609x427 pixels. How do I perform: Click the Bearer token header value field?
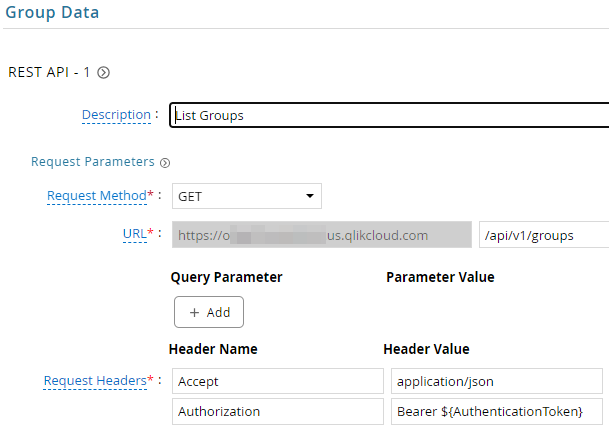tap(497, 411)
